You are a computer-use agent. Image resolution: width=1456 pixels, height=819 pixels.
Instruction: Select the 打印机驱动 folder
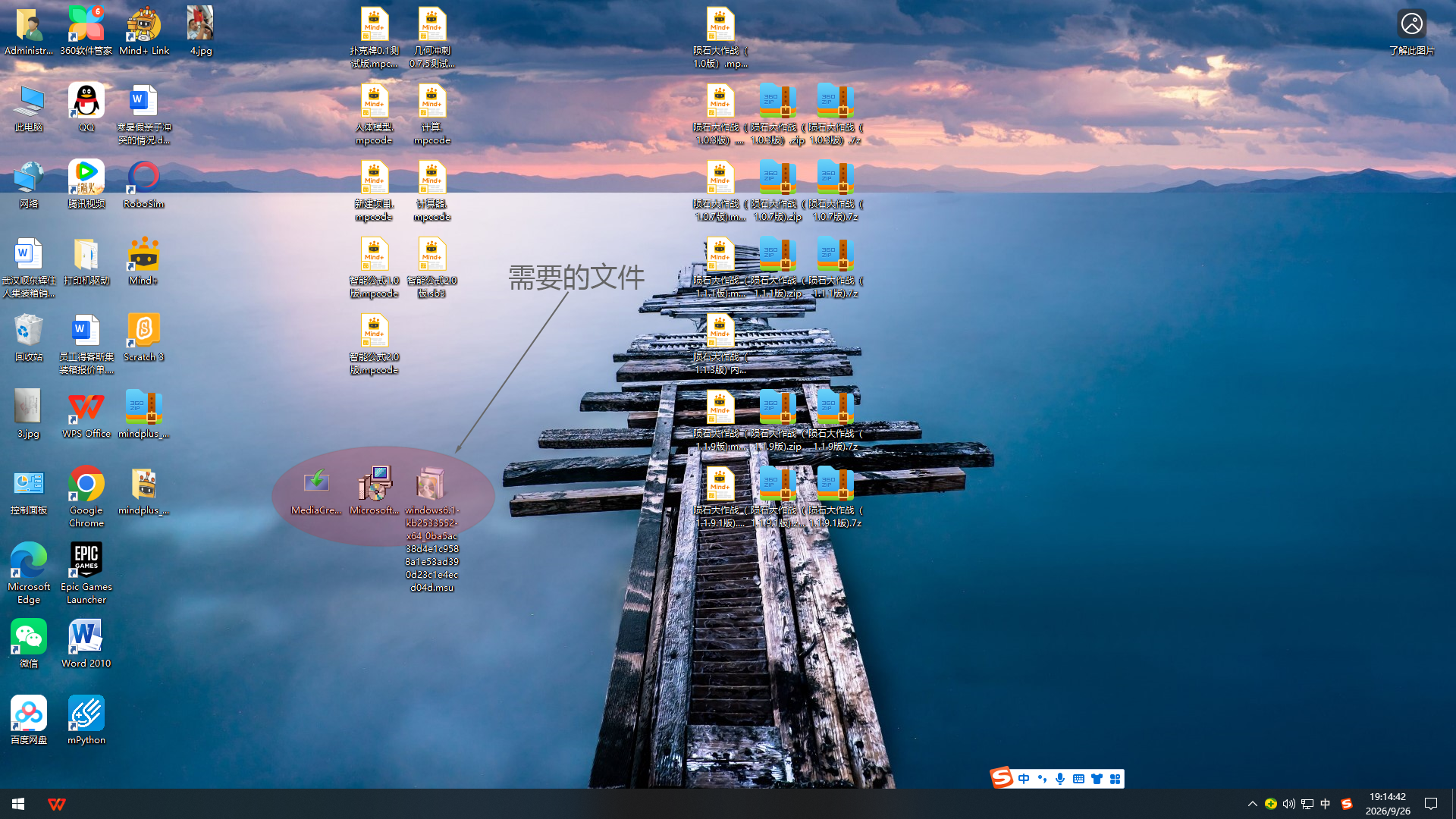[86, 261]
